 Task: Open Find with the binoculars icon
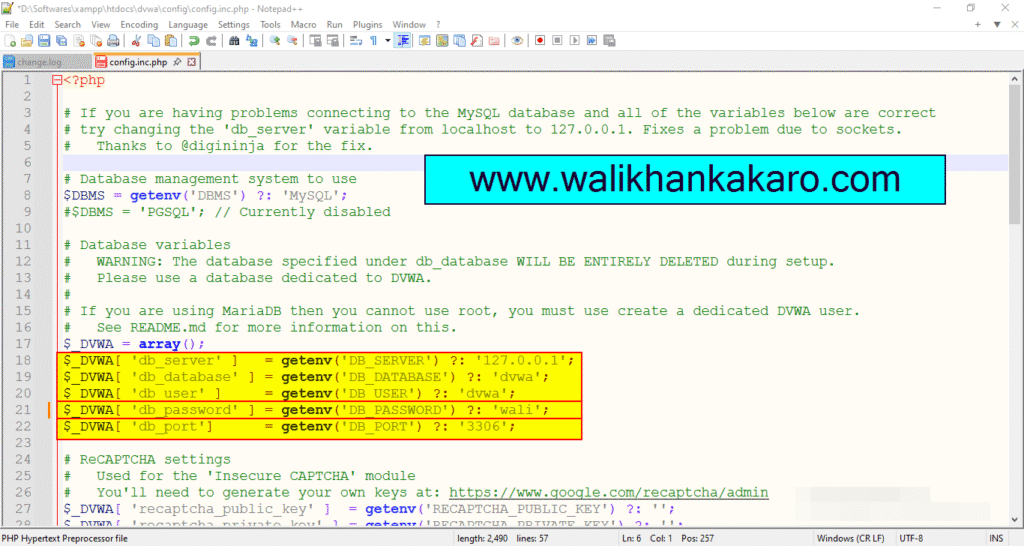pos(234,40)
